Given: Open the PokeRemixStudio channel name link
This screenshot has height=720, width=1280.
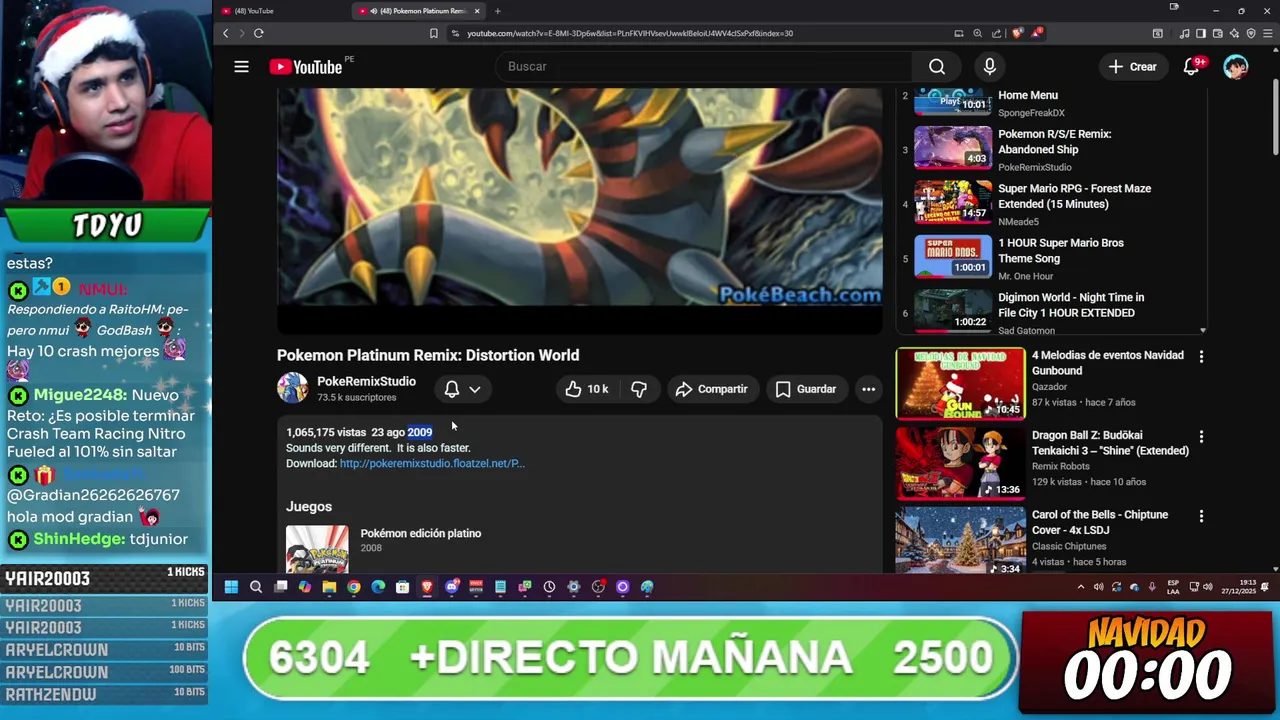Looking at the screenshot, I should tap(366, 381).
